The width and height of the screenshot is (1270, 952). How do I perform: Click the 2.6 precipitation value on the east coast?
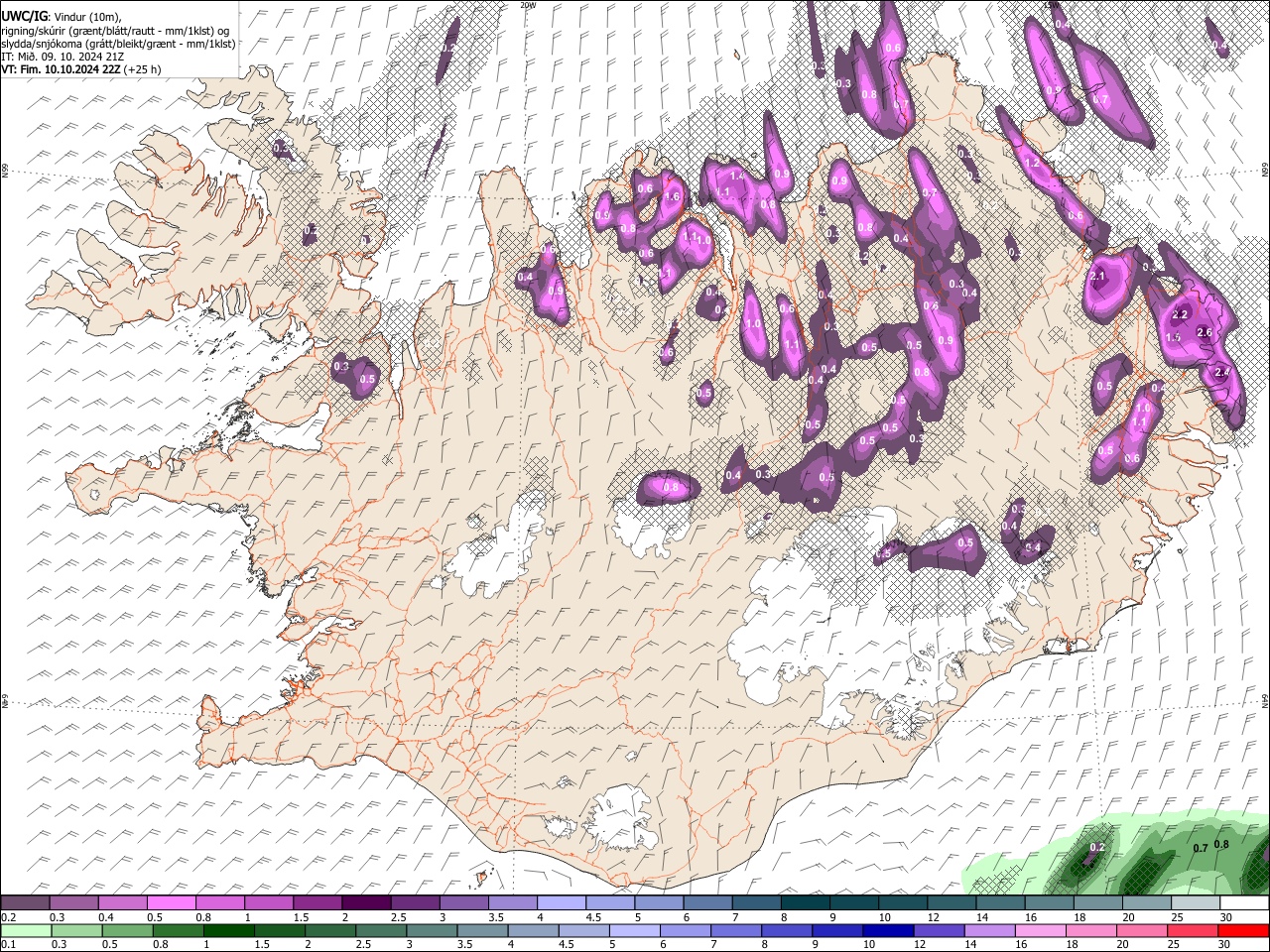(x=1206, y=332)
